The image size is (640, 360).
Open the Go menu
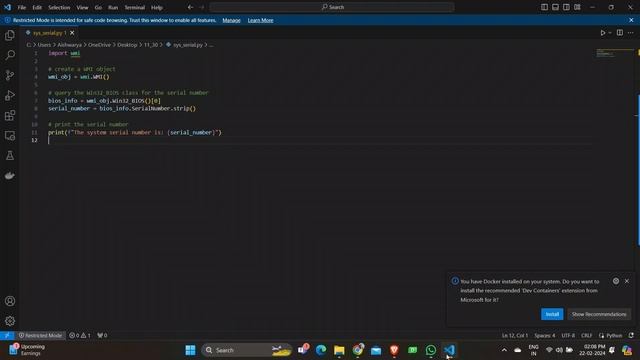click(x=98, y=7)
